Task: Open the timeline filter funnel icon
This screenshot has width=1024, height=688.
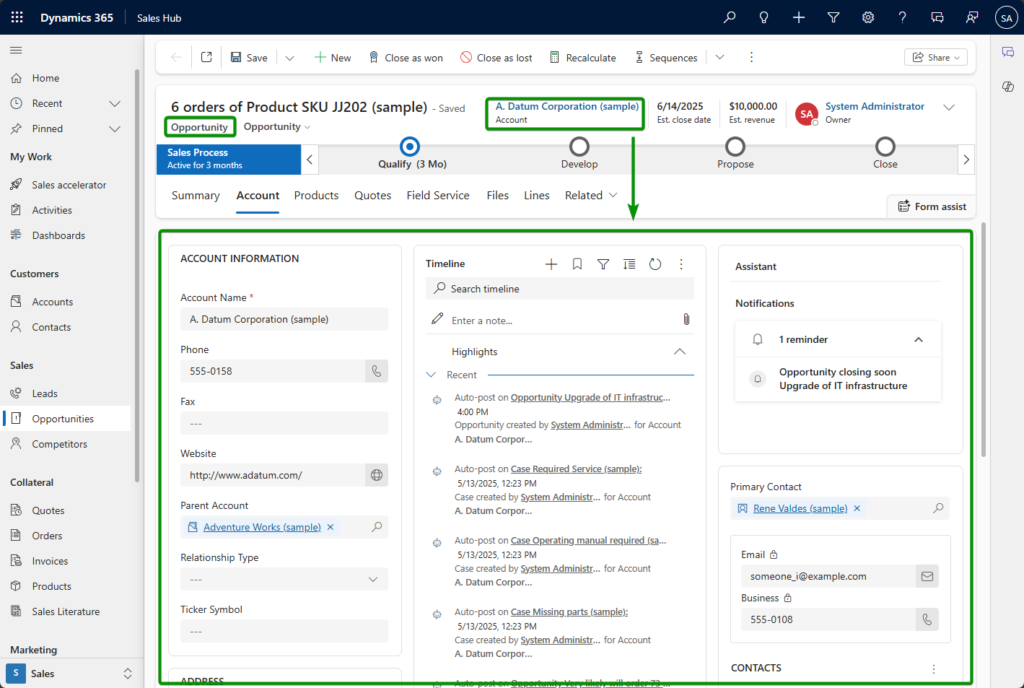Action: point(603,264)
